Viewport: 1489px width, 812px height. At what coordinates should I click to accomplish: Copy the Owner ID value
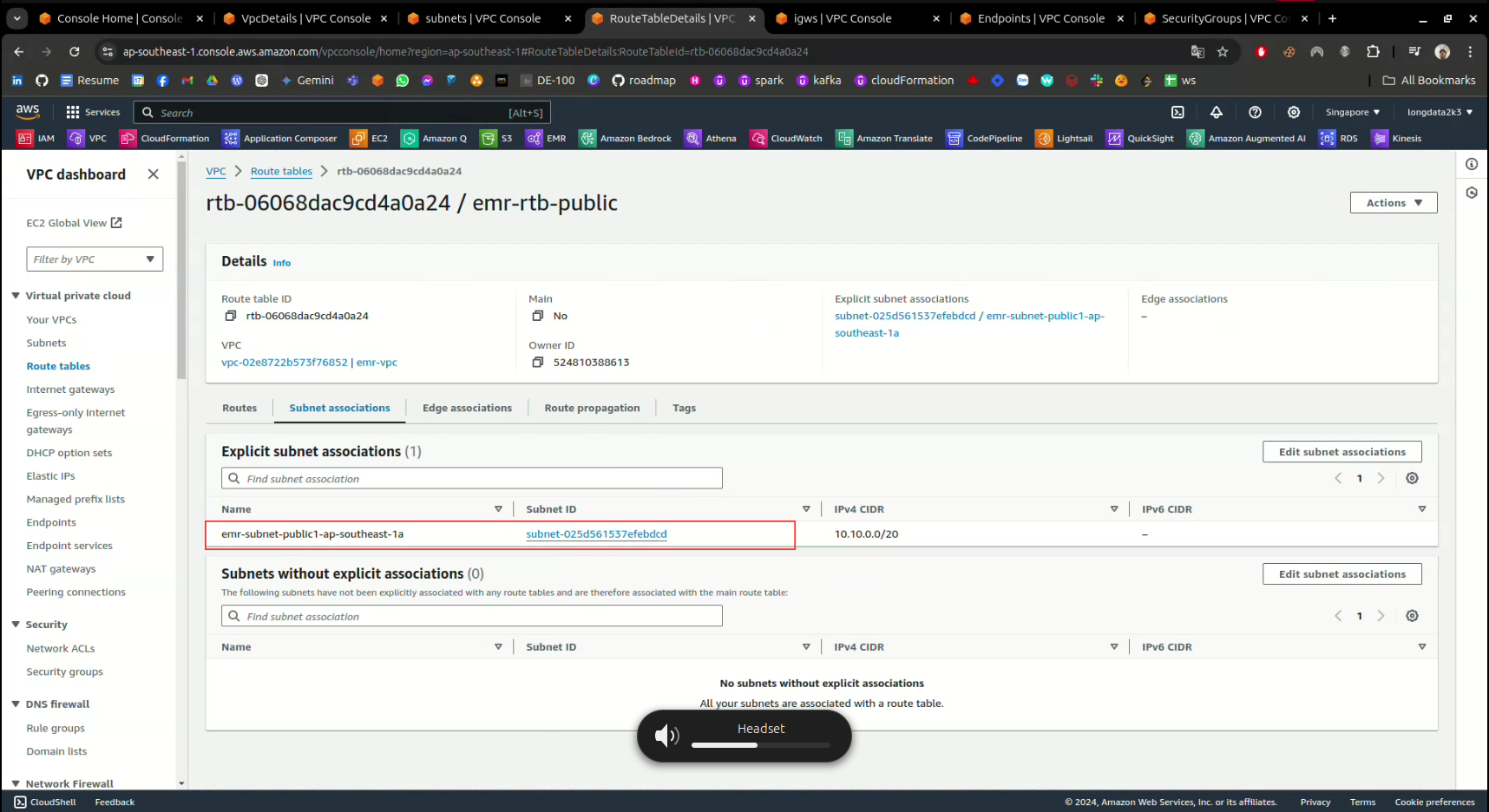click(x=538, y=362)
